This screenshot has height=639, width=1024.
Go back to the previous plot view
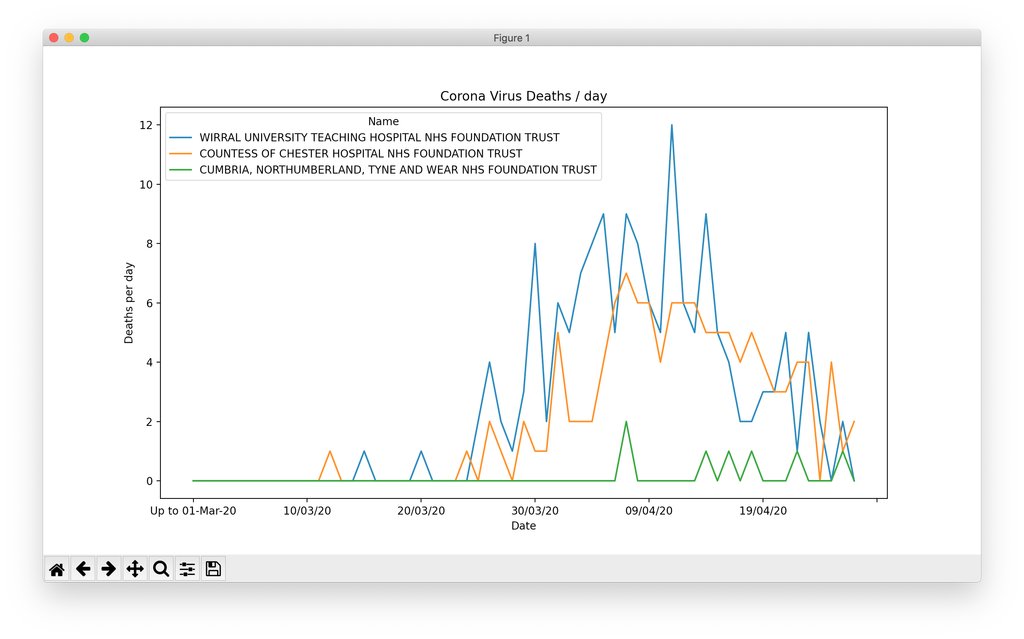[83, 568]
